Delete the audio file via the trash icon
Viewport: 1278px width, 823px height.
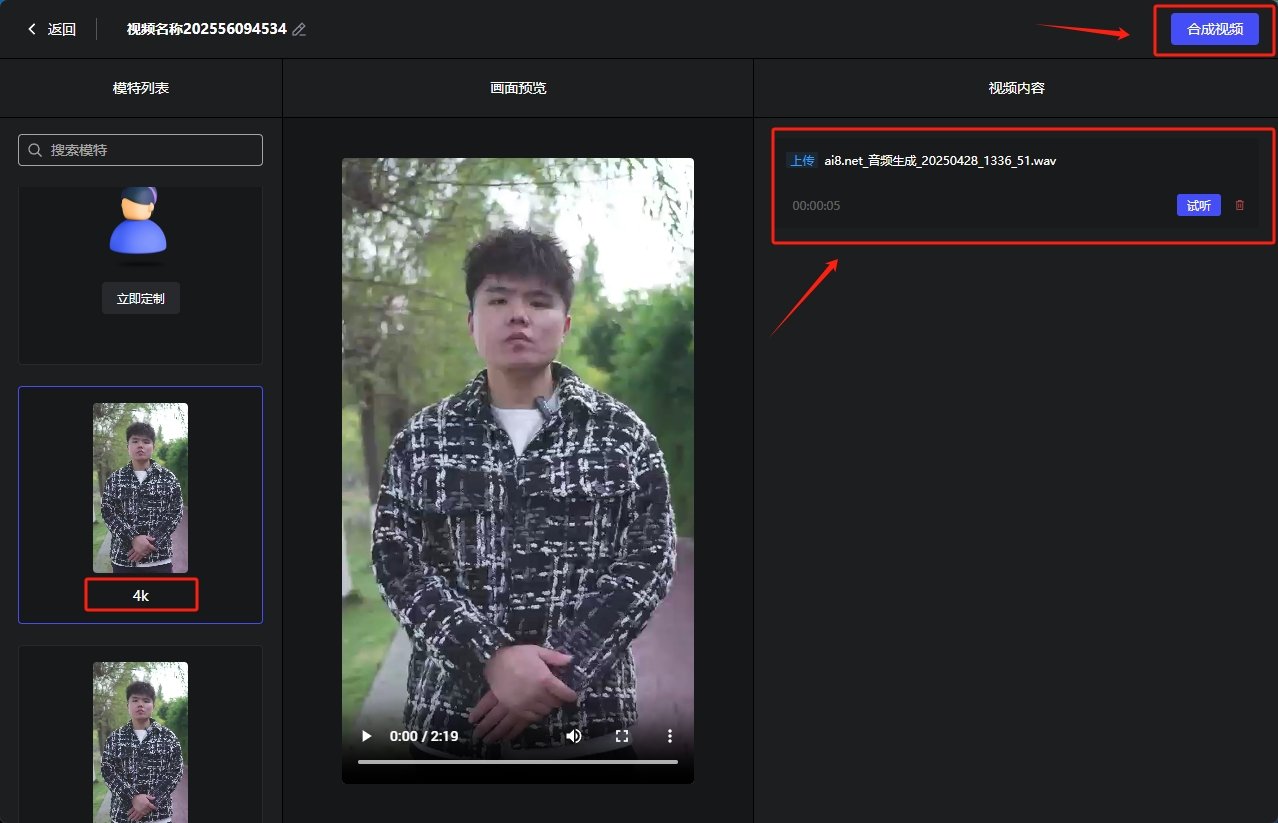pos(1239,204)
